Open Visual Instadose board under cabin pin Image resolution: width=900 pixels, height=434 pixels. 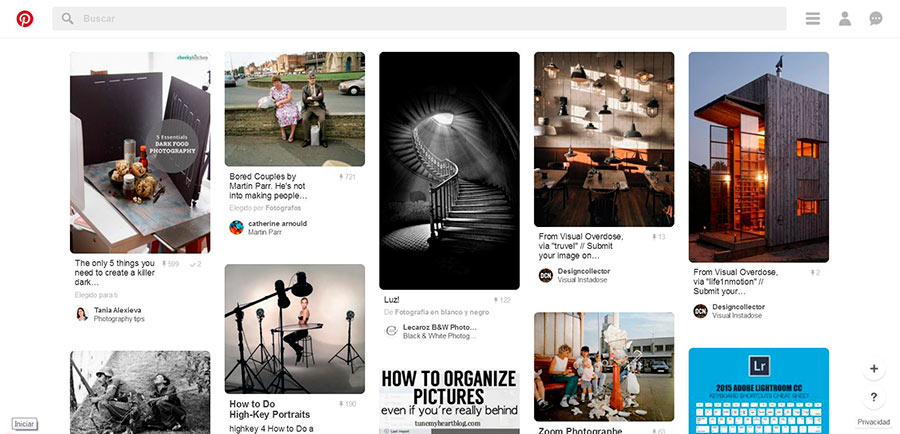click(738, 316)
